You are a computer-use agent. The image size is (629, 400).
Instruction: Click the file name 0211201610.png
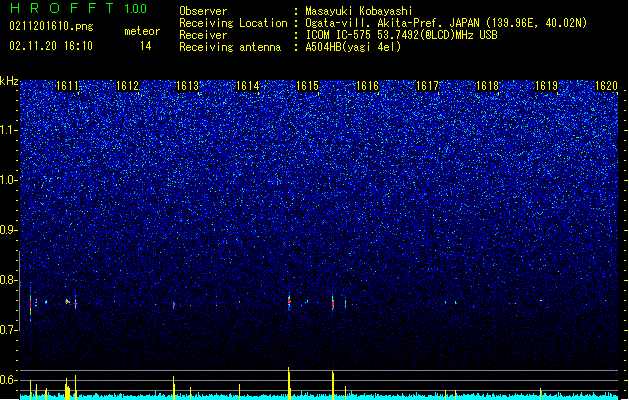click(51, 26)
